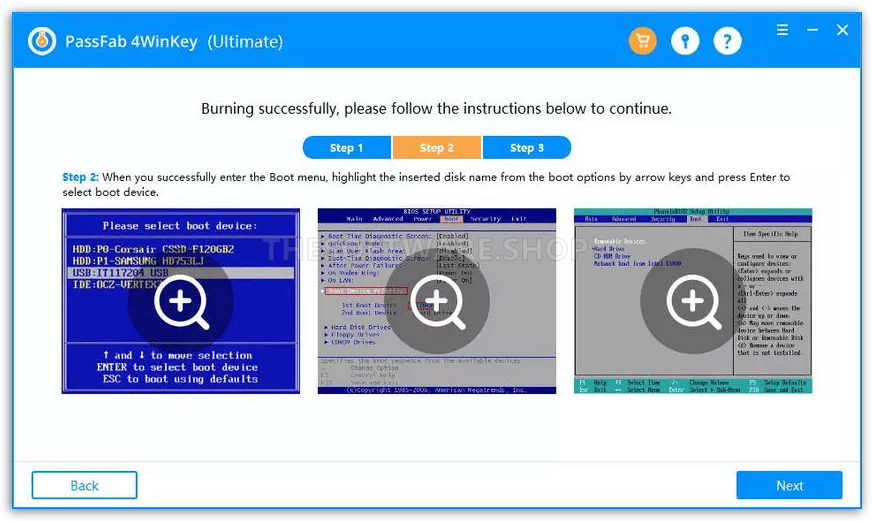Click the 'PassFab 4WinKey (Ultimate)' title text
Image resolution: width=874 pixels, height=521 pixels.
click(x=174, y=42)
